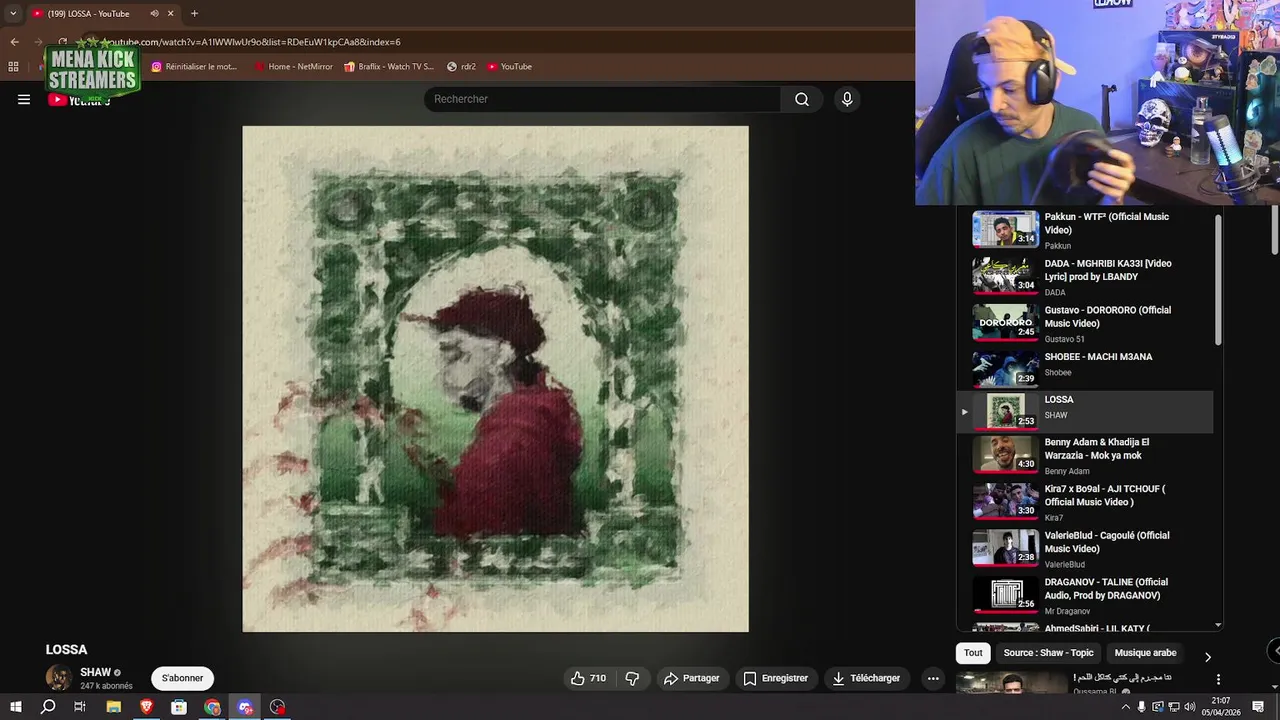Go back in browser history
This screenshot has width=1280, height=720.
14,42
